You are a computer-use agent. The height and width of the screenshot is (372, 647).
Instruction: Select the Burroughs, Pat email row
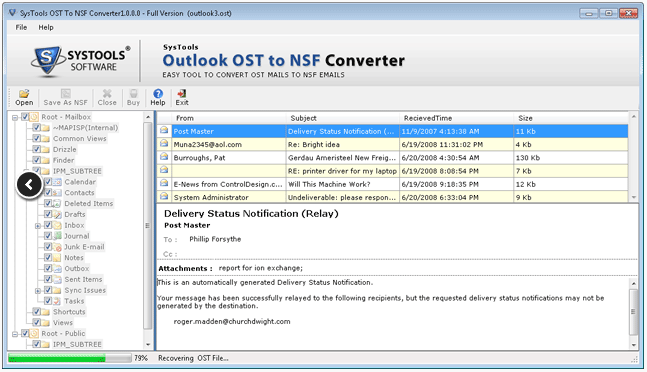coord(392,158)
